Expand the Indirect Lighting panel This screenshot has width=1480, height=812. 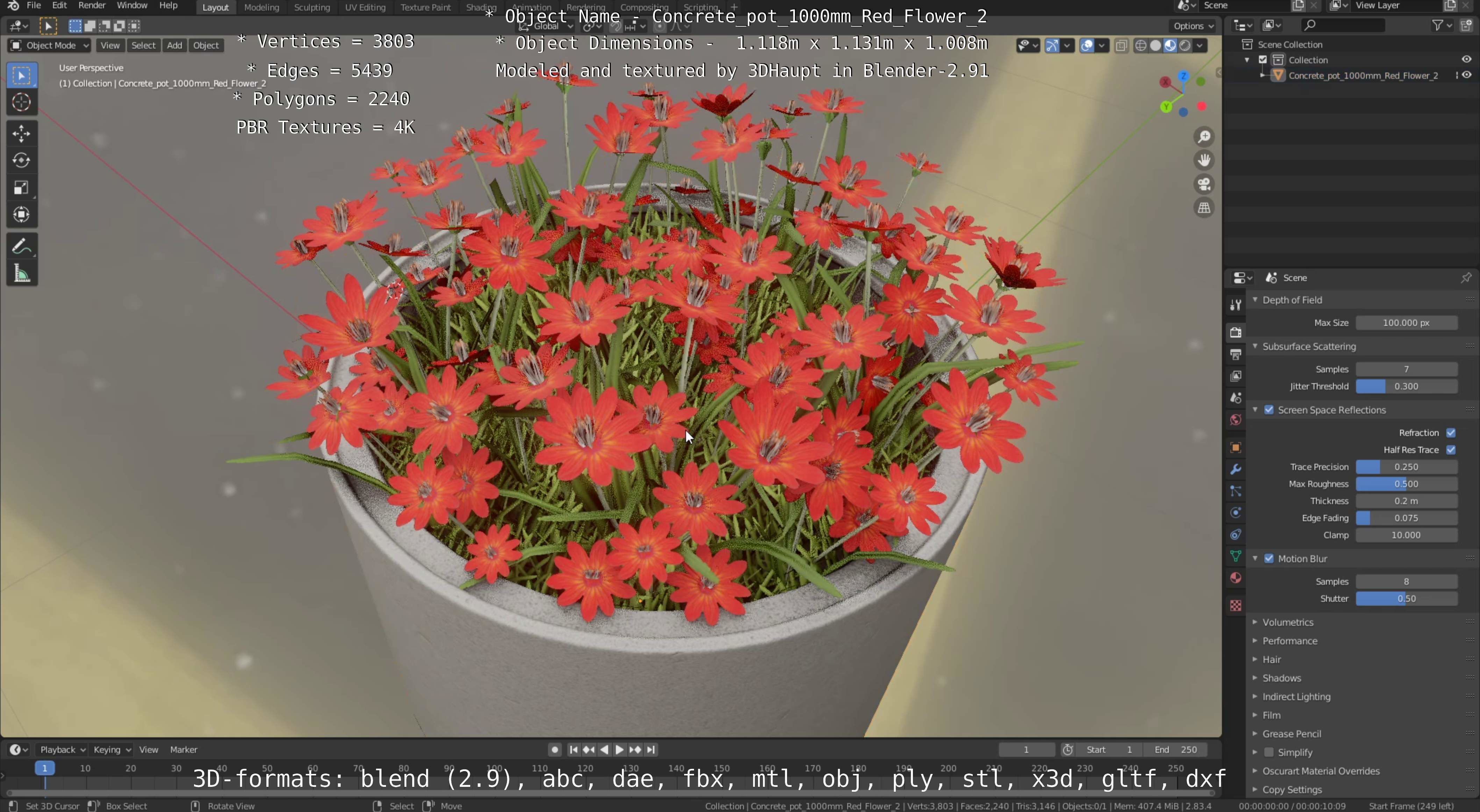pyautogui.click(x=1296, y=697)
